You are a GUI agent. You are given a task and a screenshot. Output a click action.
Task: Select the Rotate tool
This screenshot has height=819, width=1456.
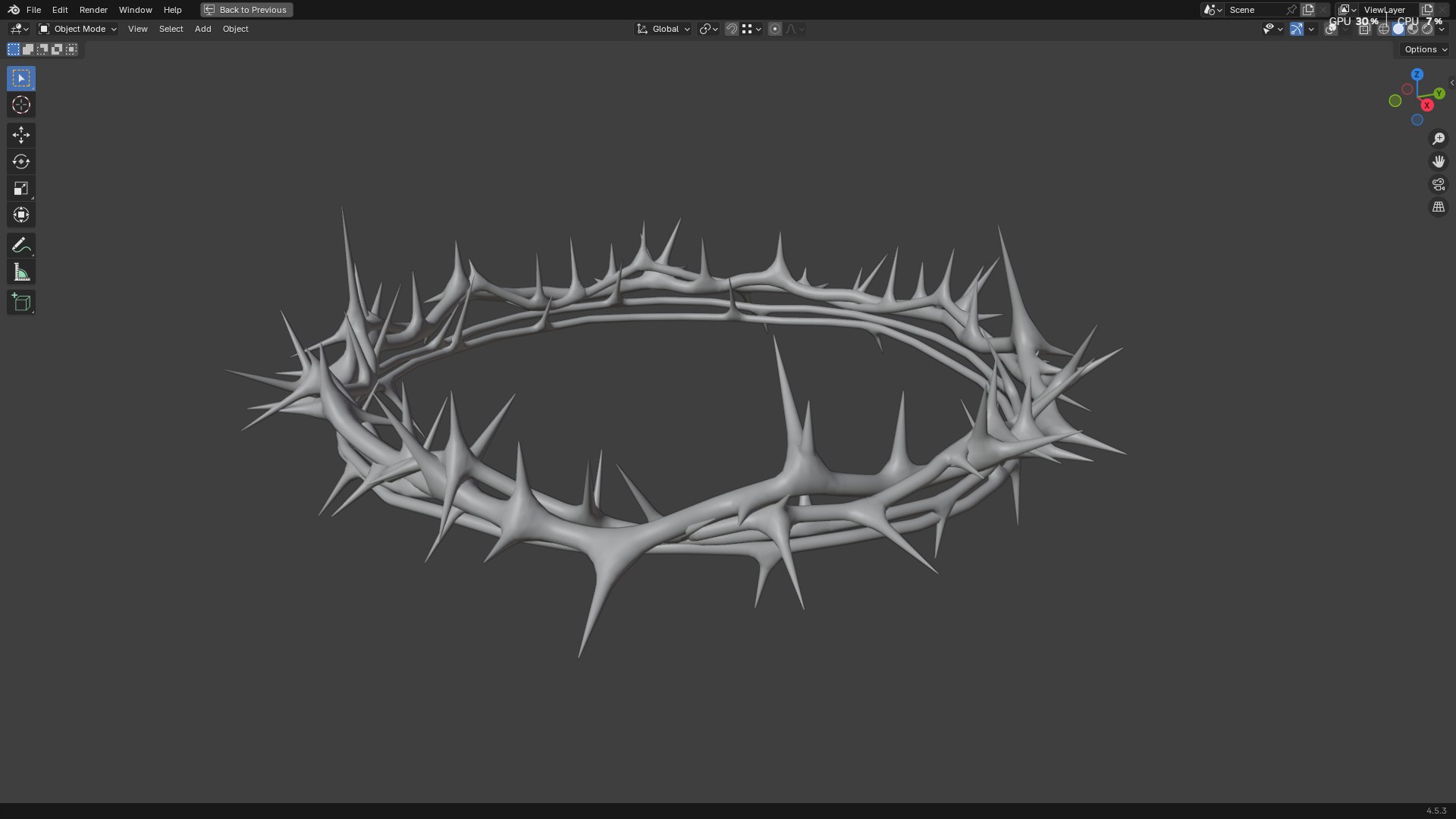(x=21, y=162)
